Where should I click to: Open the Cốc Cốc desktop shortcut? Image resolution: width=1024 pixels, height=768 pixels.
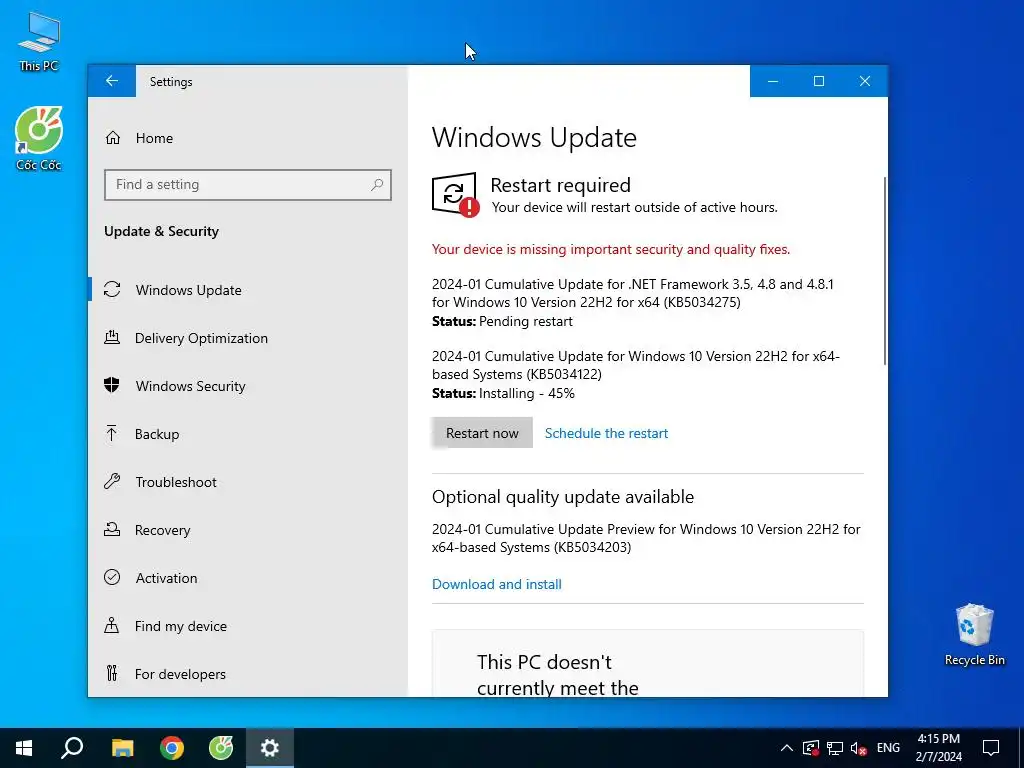[39, 138]
